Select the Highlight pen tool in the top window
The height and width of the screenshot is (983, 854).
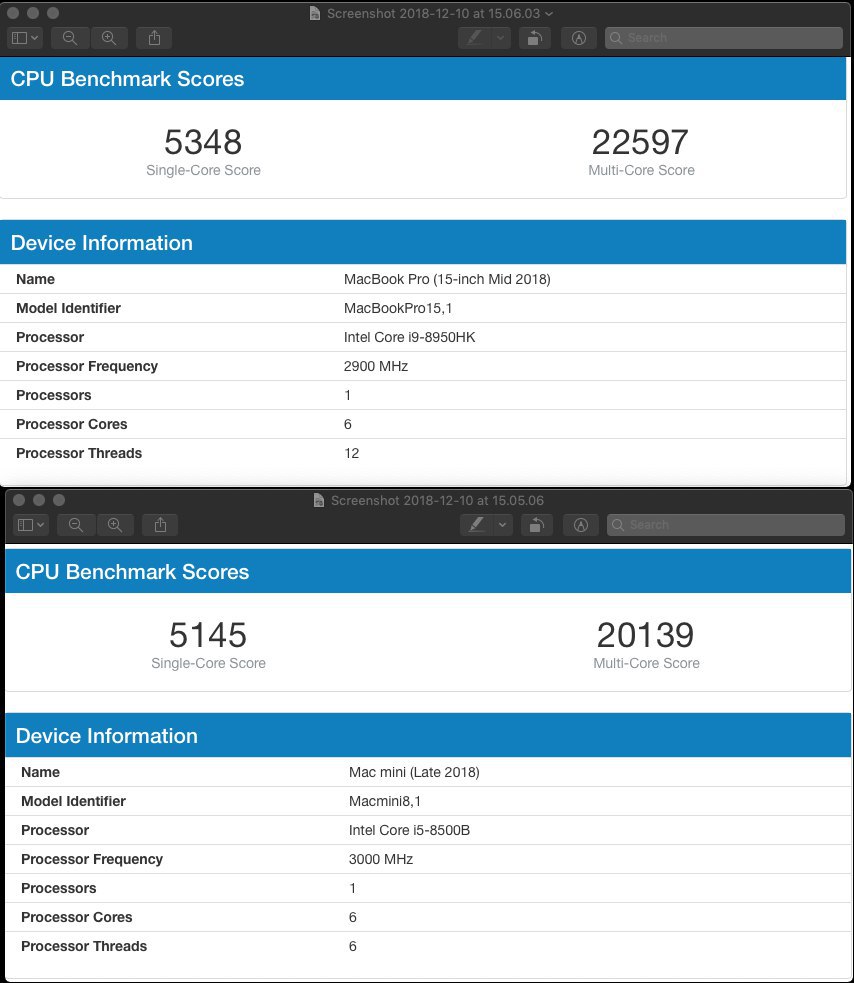(x=475, y=38)
